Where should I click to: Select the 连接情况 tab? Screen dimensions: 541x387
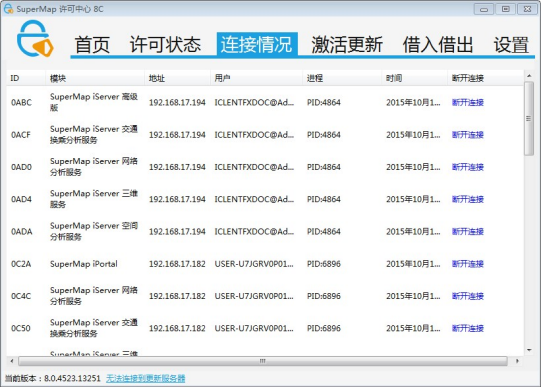257,44
